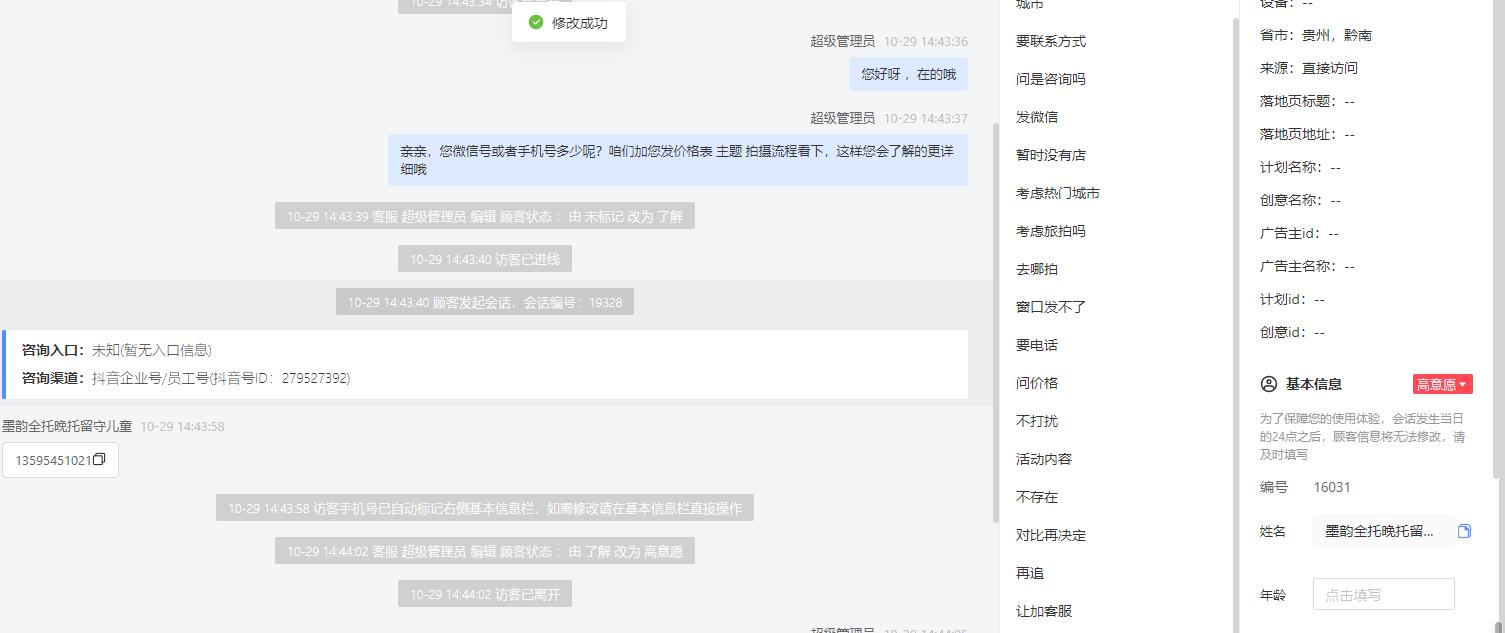Click the 广告主id row

(x=1300, y=233)
